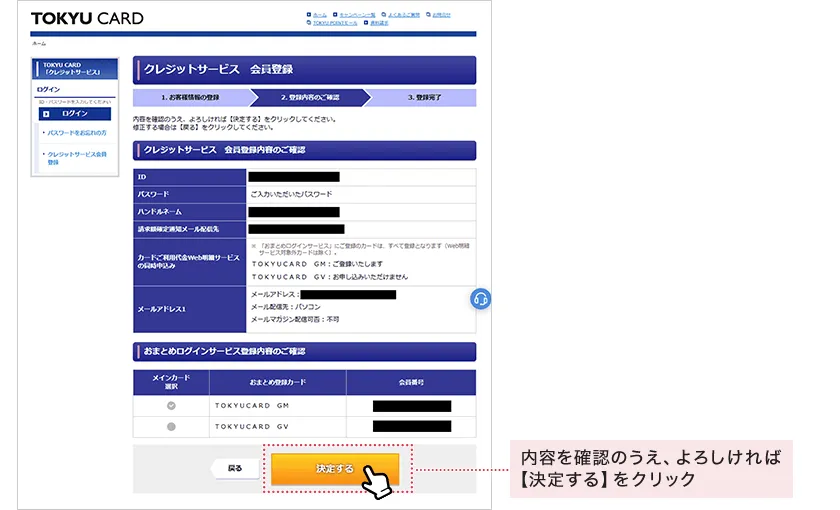840x510 pixels.
Task: Click step 3 登録完了
Action: pos(424,98)
